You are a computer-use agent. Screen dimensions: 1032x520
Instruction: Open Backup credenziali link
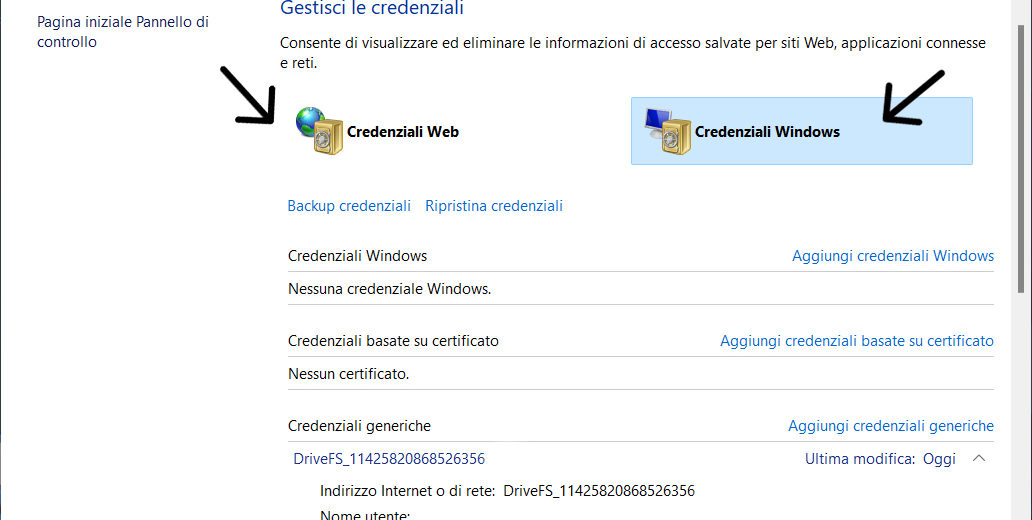(349, 206)
